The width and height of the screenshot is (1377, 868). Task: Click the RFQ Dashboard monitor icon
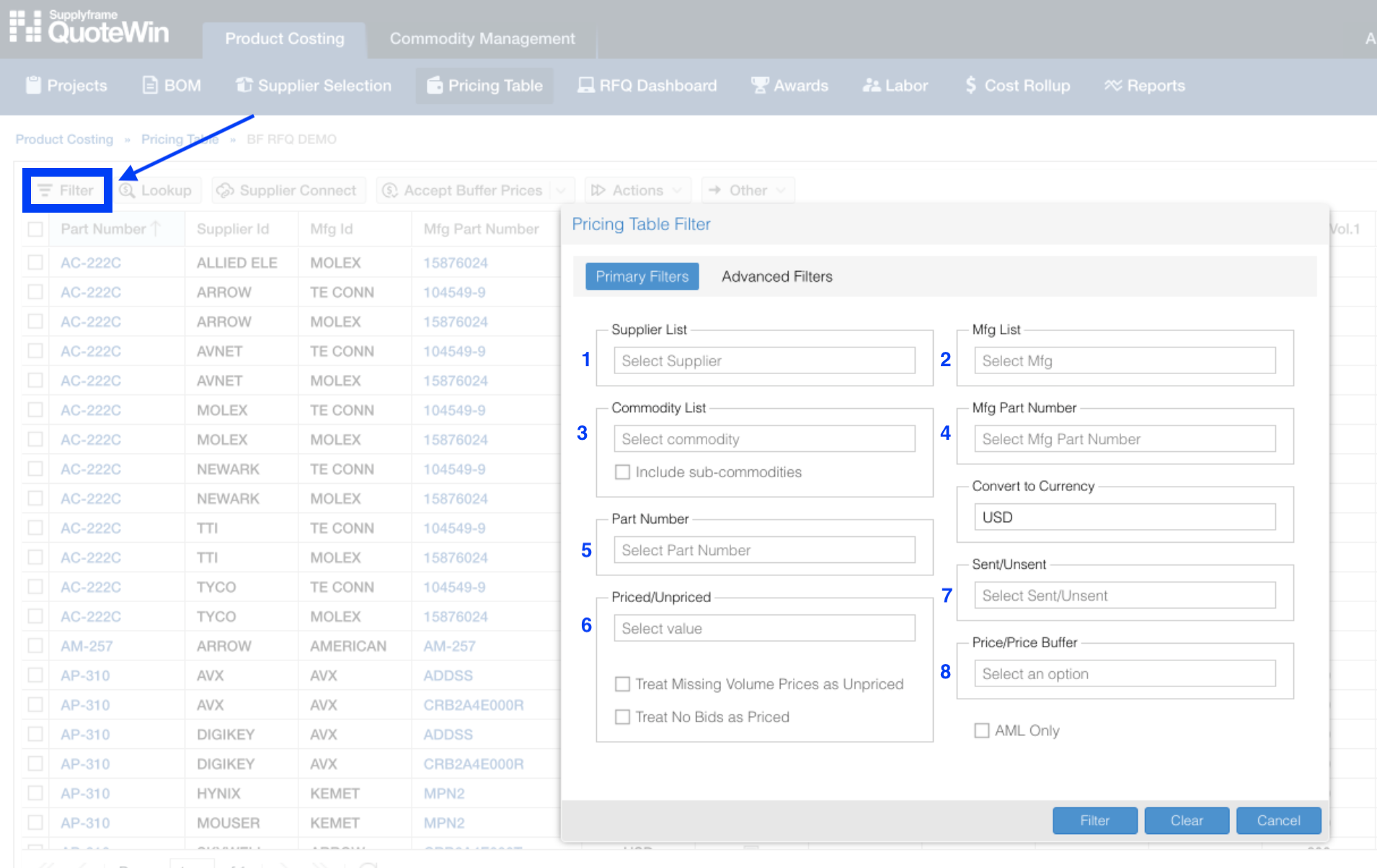(x=586, y=85)
